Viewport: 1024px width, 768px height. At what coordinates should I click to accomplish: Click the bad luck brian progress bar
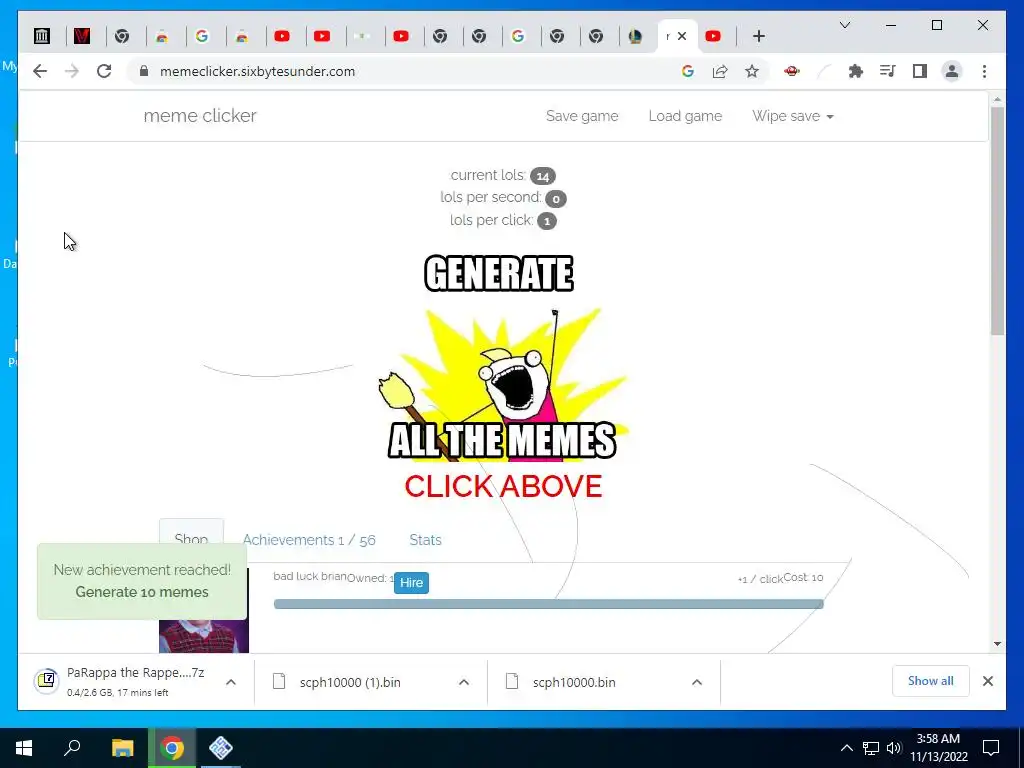coord(549,604)
